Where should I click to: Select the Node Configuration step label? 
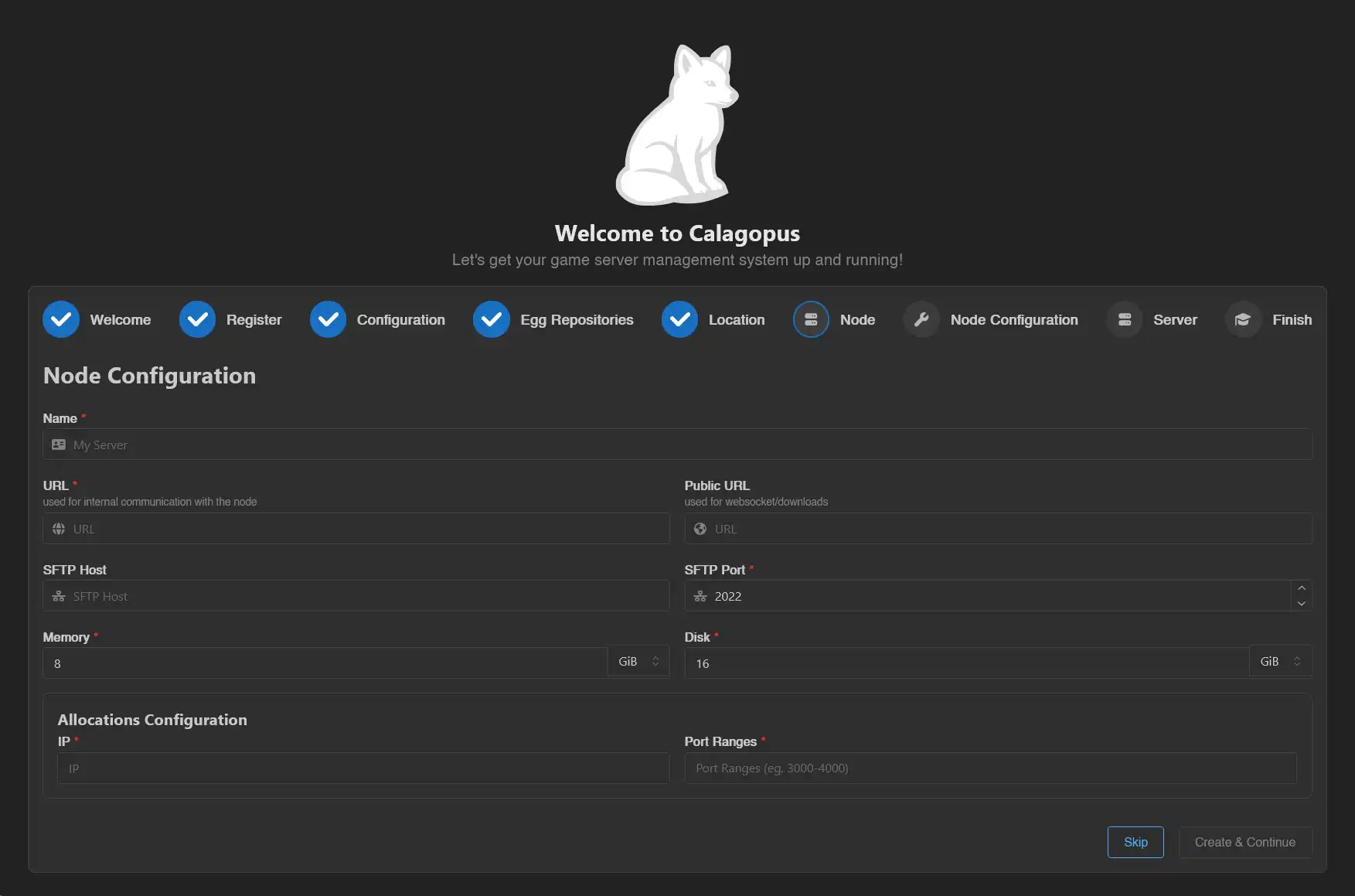click(x=1013, y=319)
